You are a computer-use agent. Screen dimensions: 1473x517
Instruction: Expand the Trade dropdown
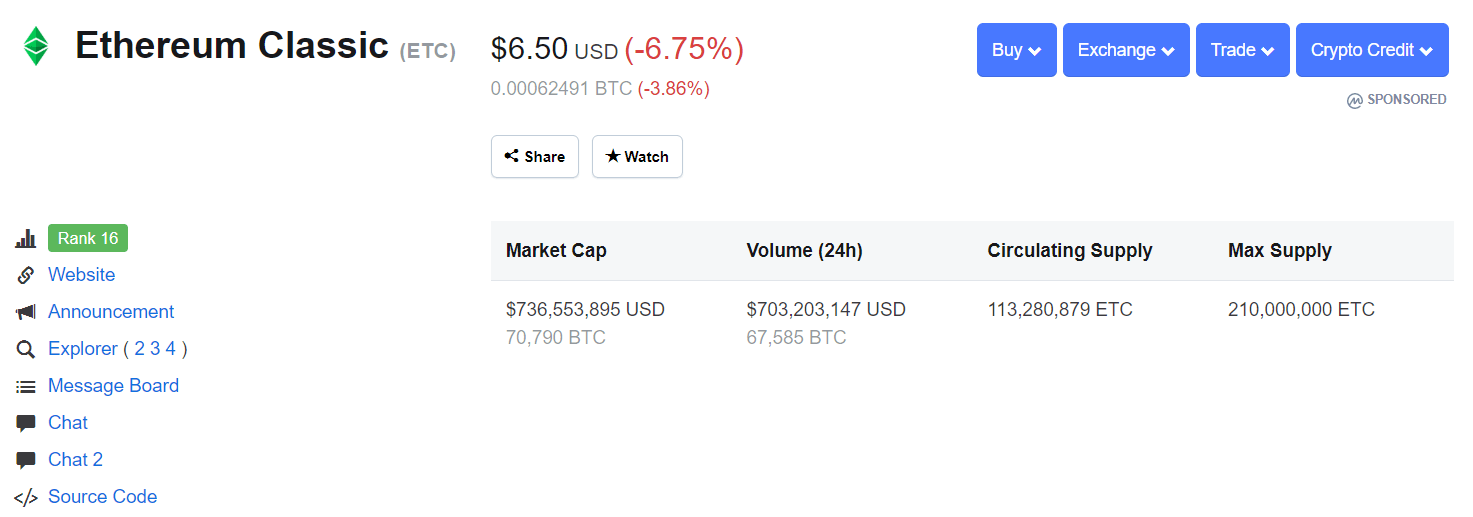point(1242,50)
